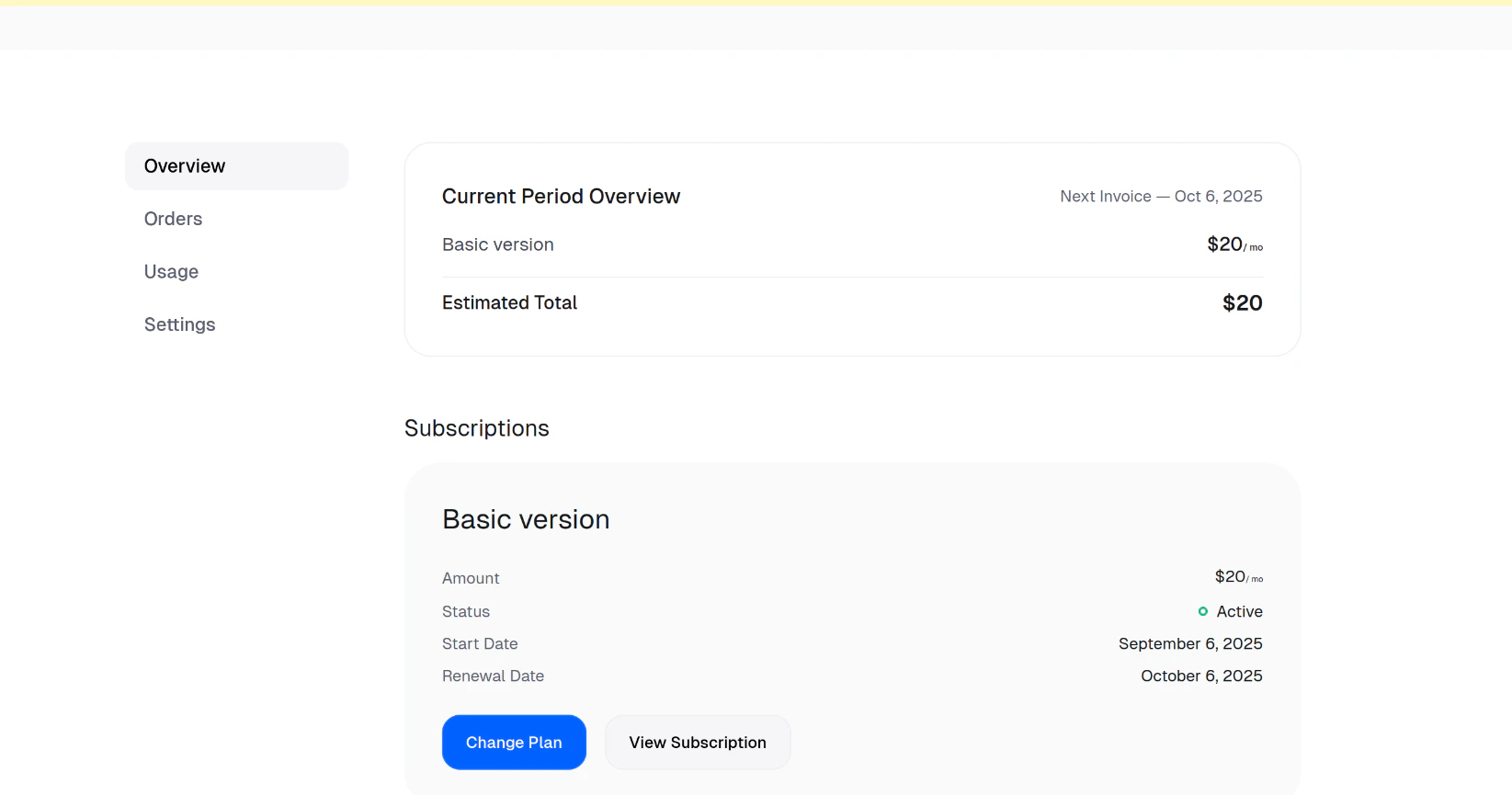This screenshot has width=1512, height=795.
Task: Click the Renewal Date label
Action: [x=493, y=676]
